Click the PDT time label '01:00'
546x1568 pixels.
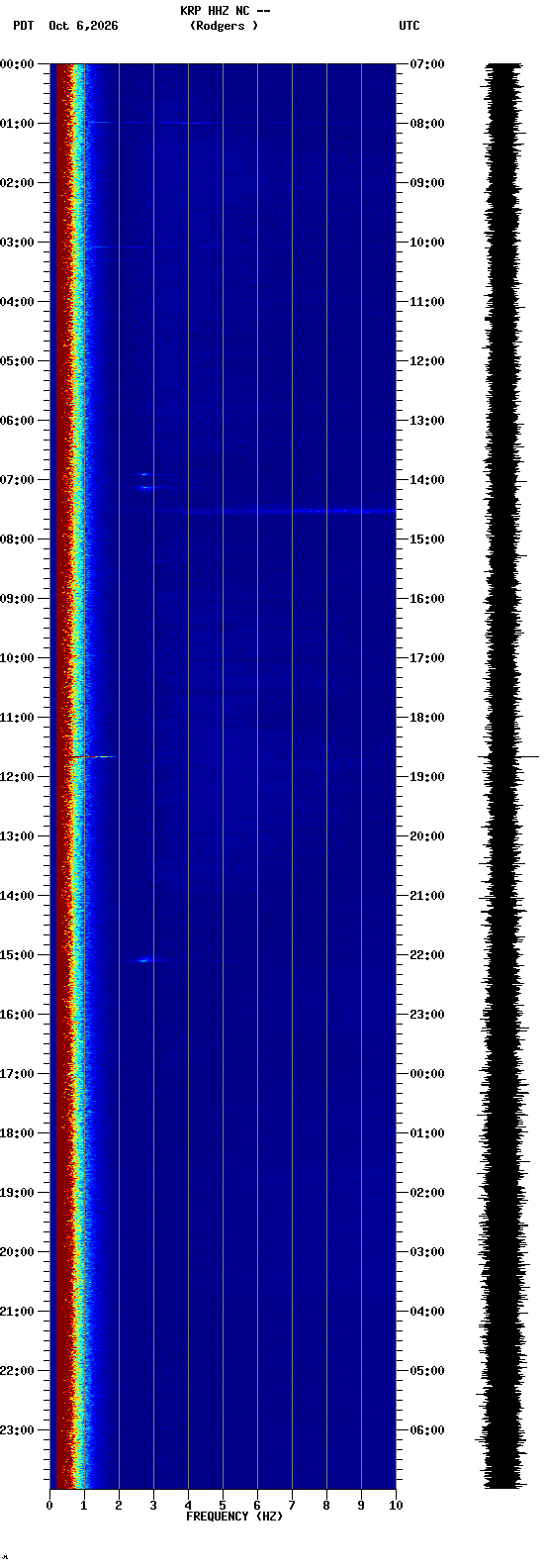(x=17, y=124)
